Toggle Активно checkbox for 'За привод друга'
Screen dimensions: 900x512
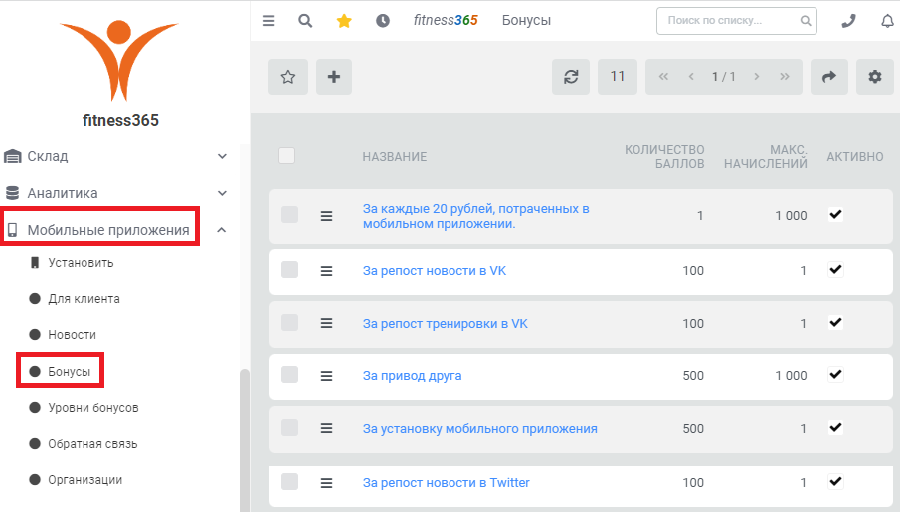[x=835, y=375]
